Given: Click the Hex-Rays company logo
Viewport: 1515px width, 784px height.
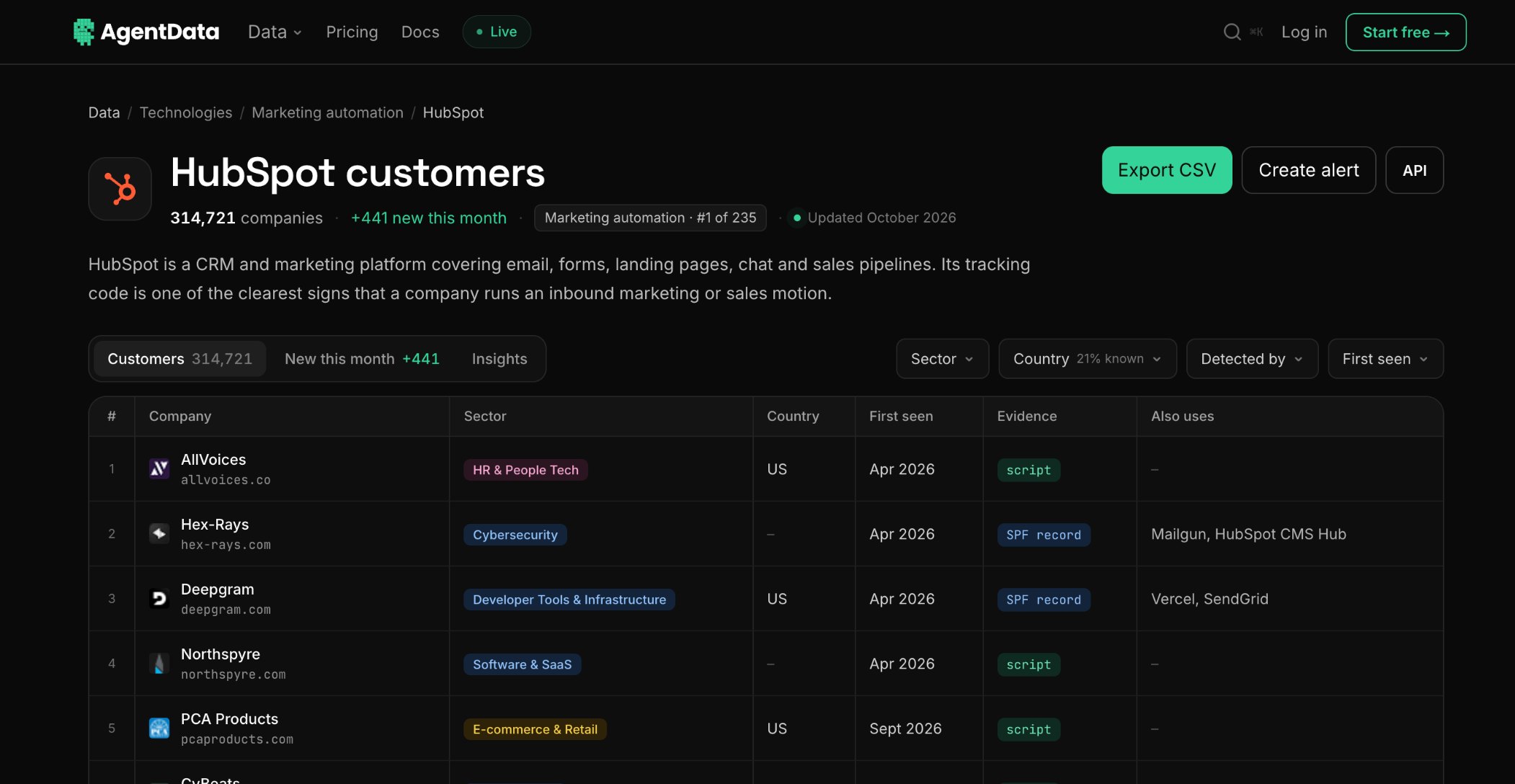Looking at the screenshot, I should tap(159, 534).
